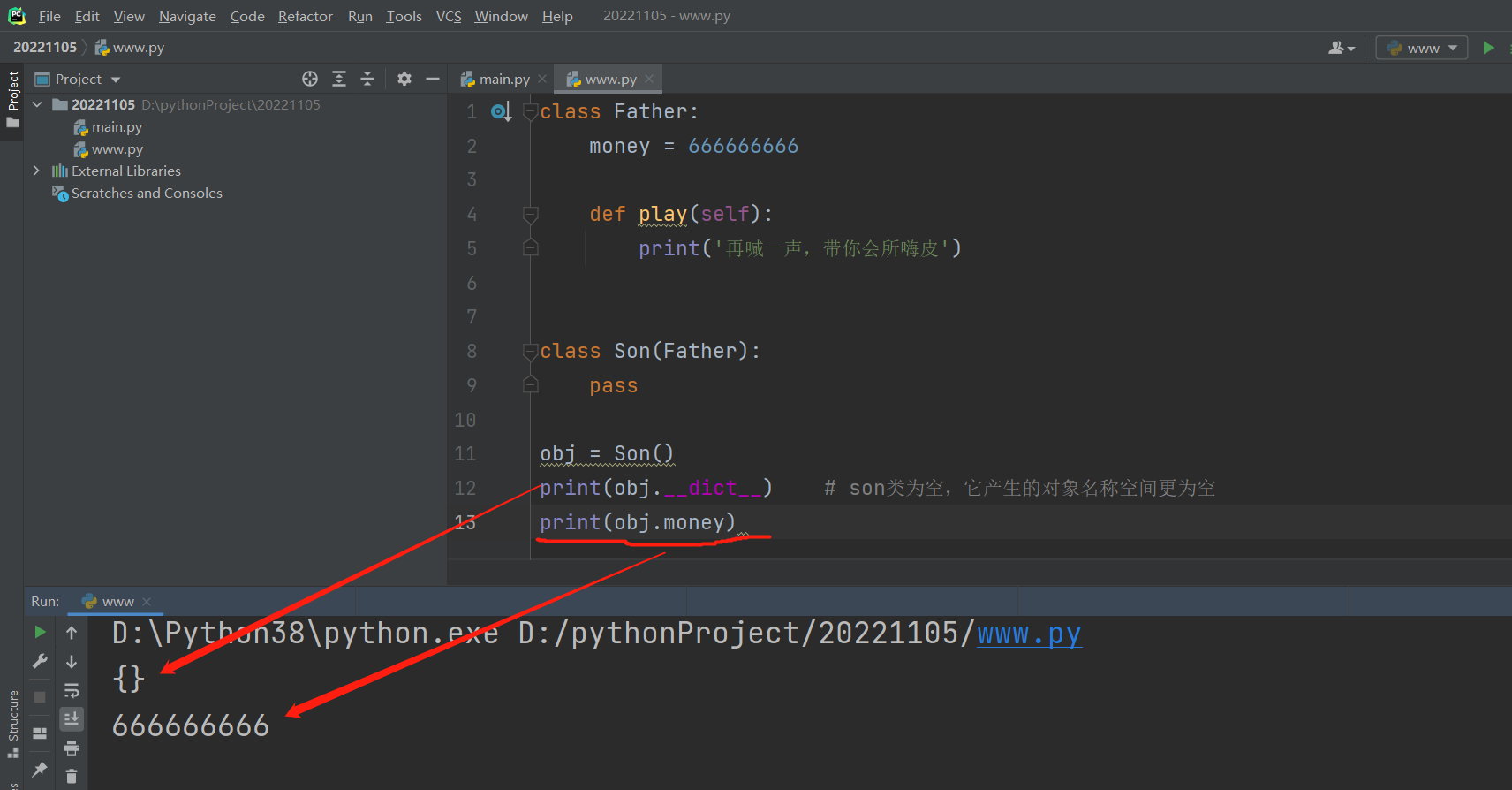Close the www.py editor tab
Image resolution: width=1512 pixels, height=790 pixels.
pos(649,79)
